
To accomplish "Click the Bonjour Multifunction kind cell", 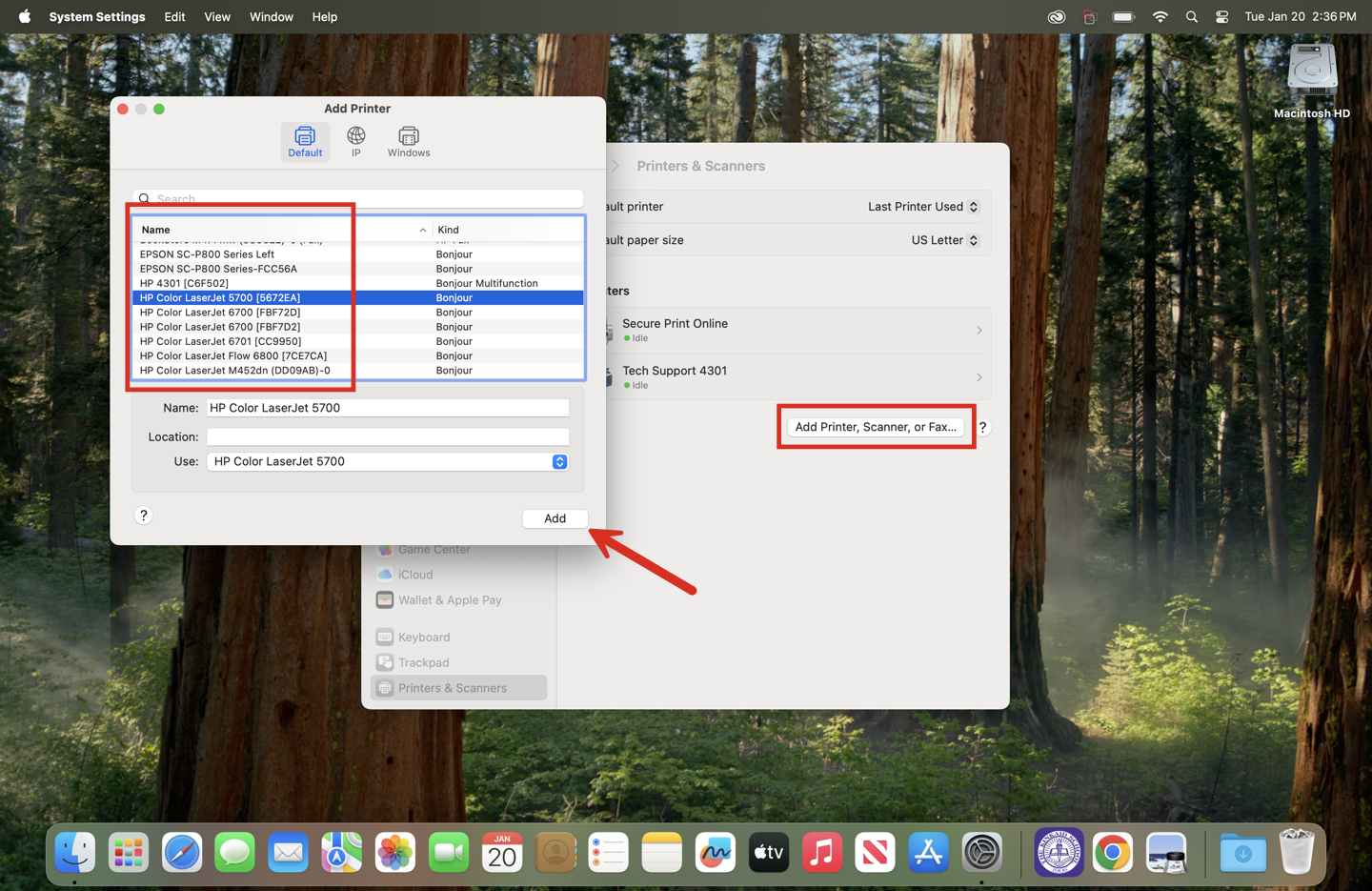I will tap(487, 283).
